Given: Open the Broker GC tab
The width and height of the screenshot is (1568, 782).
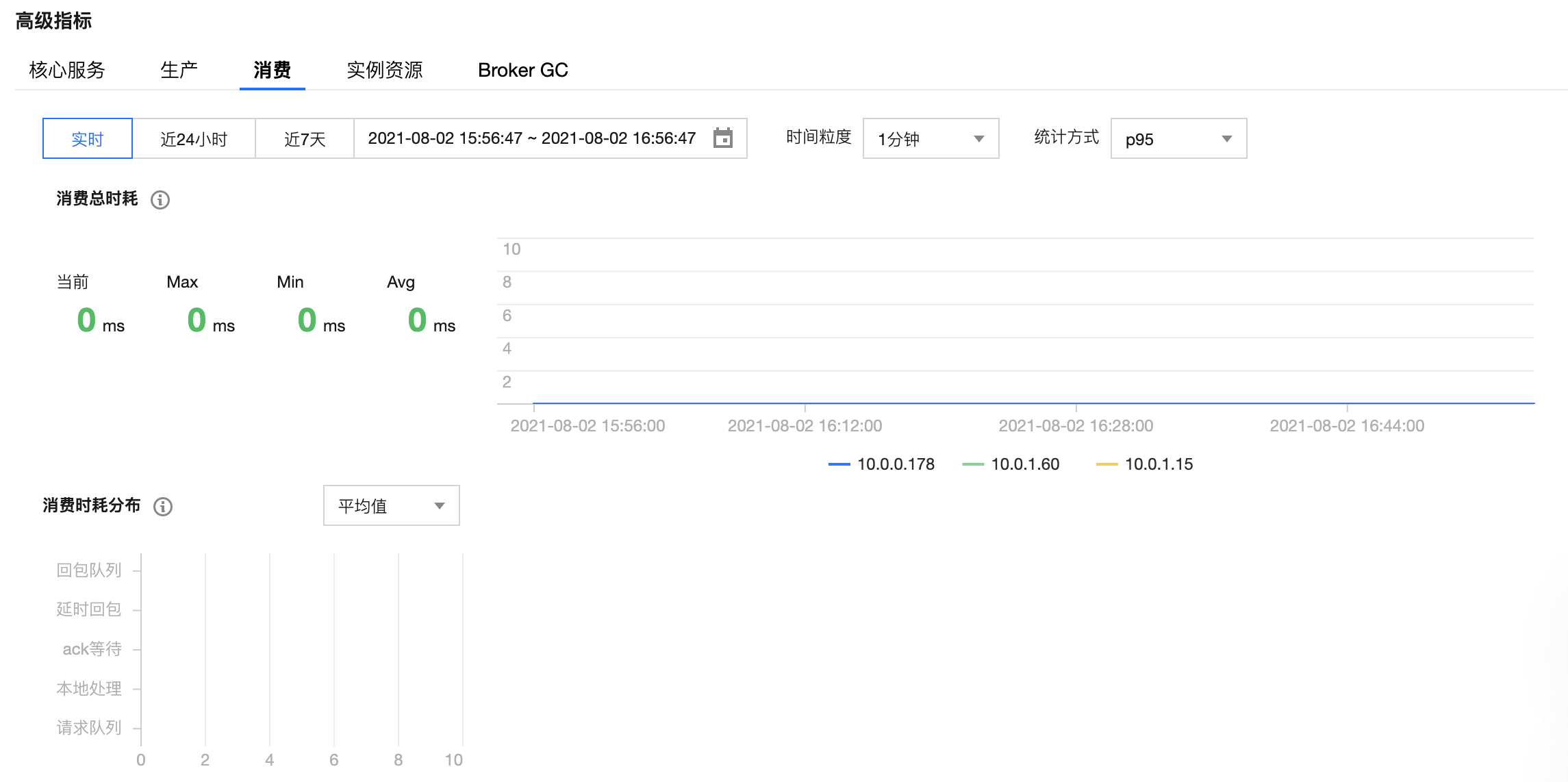Looking at the screenshot, I should pyautogui.click(x=522, y=70).
